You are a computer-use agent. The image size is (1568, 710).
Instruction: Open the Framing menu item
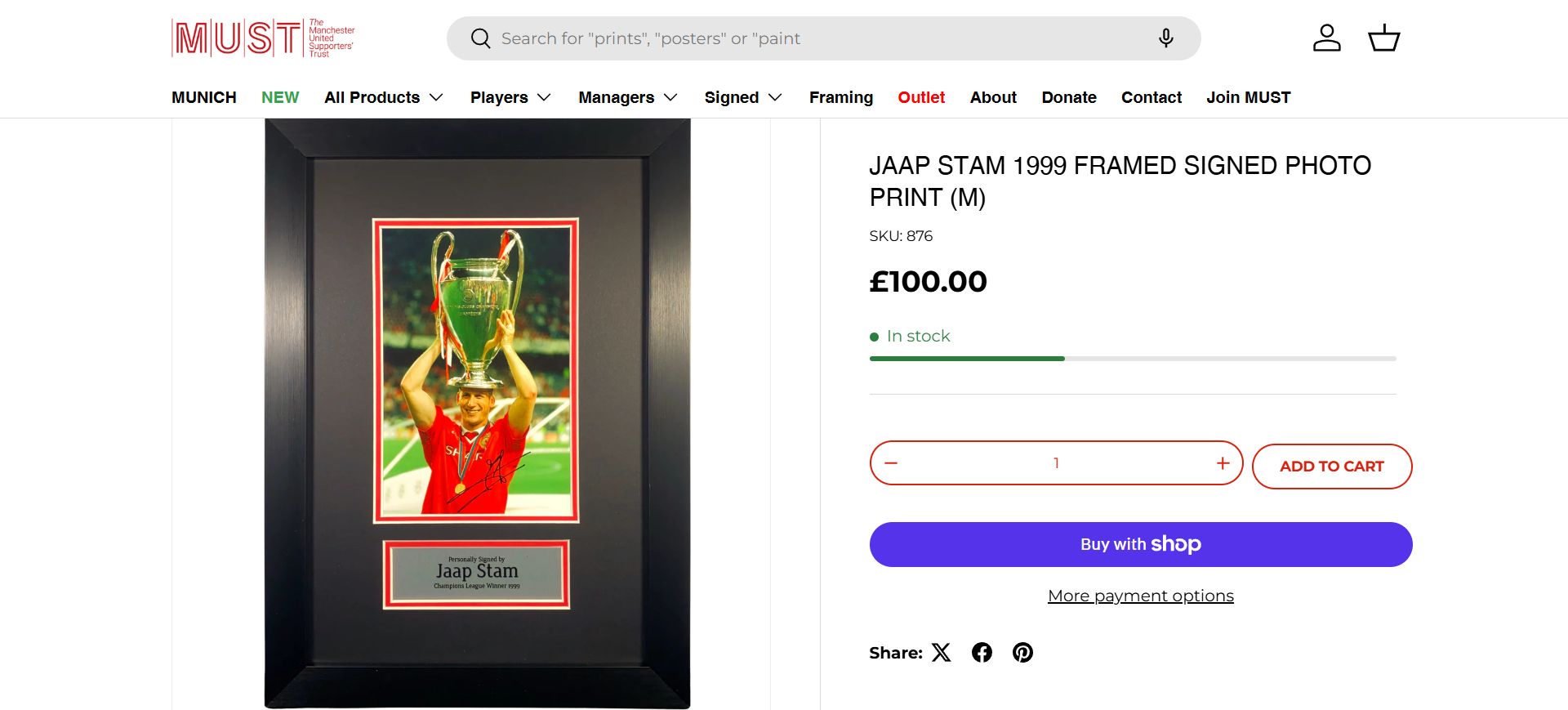click(840, 97)
